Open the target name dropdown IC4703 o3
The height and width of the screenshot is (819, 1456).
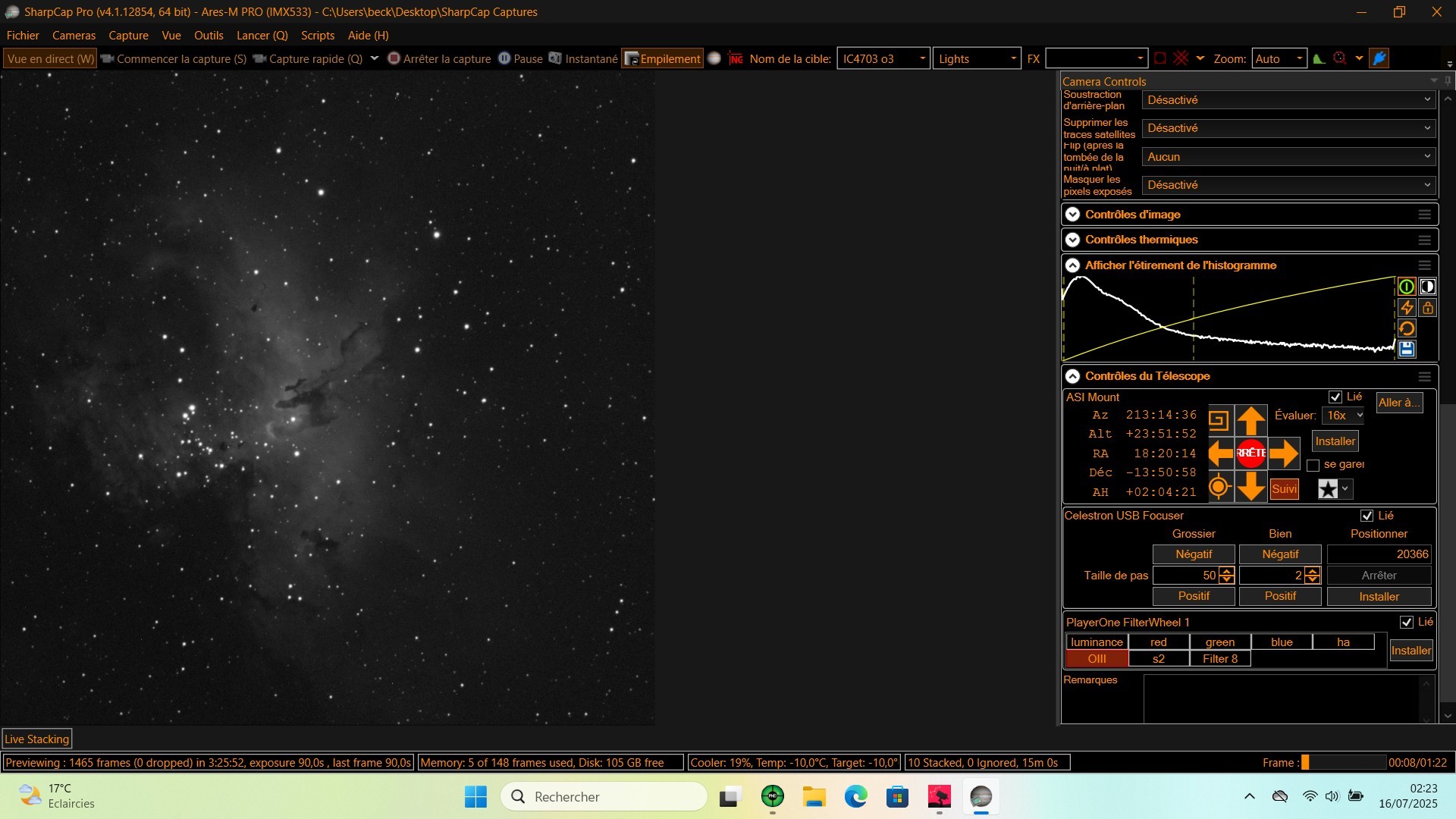(883, 58)
